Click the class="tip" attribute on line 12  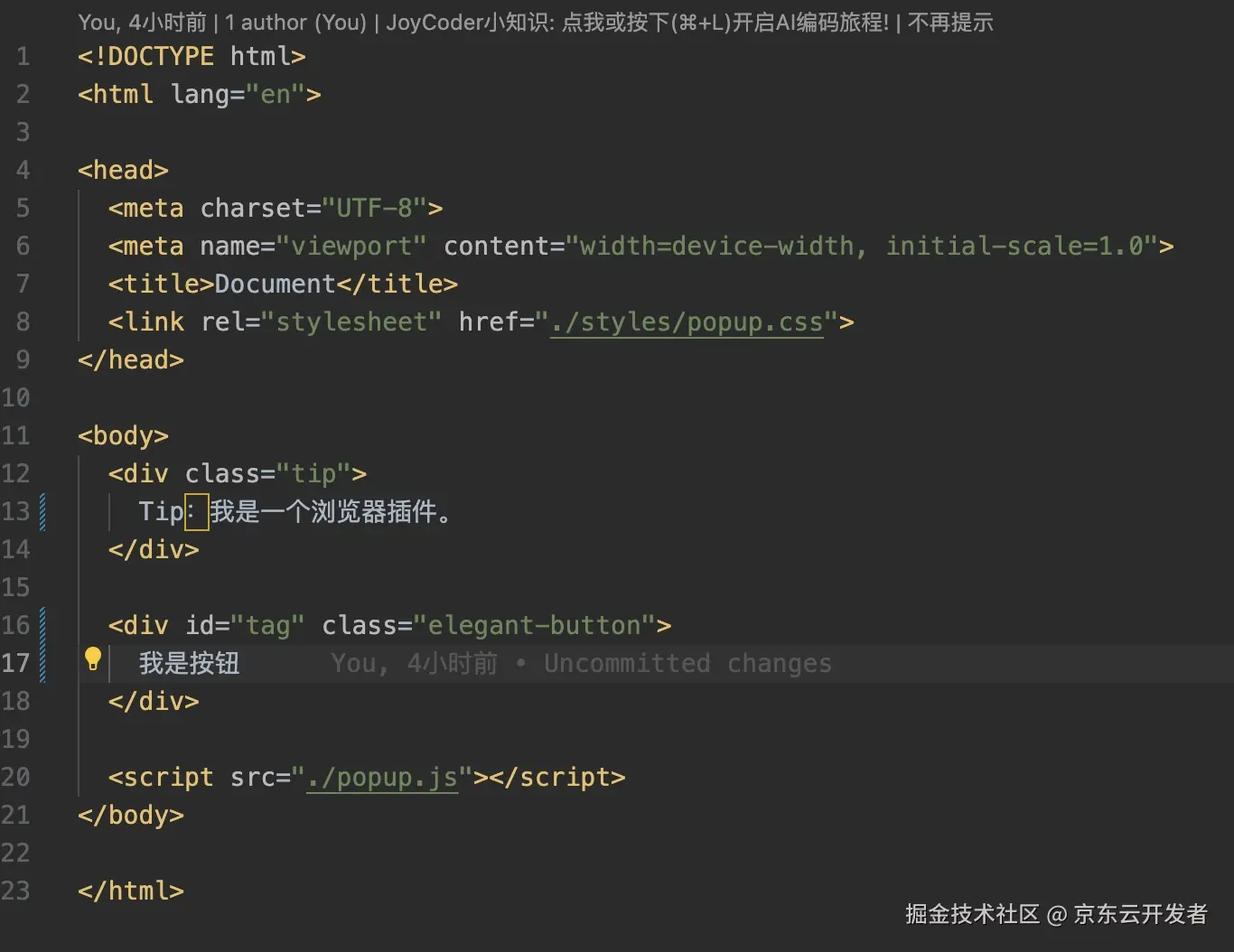268,474
